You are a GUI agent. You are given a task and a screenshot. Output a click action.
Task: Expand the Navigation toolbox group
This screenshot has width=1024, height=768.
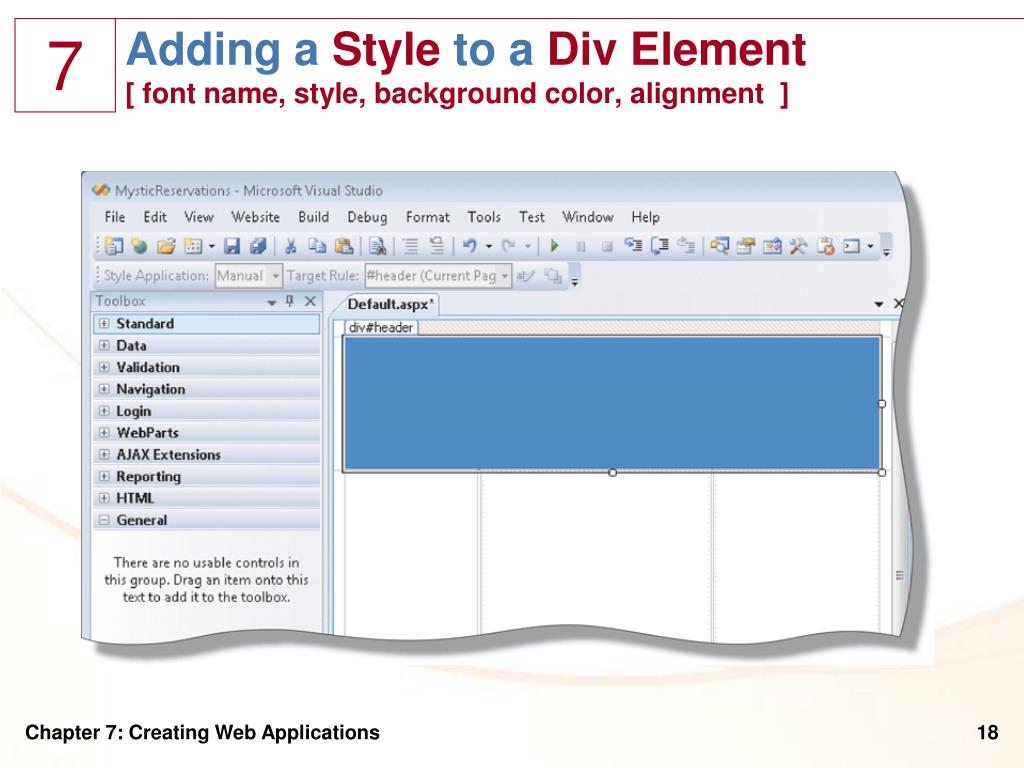pyautogui.click(x=104, y=389)
